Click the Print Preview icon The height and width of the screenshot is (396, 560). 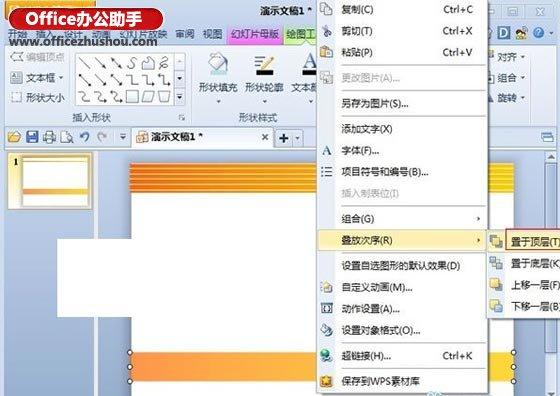pos(67,137)
